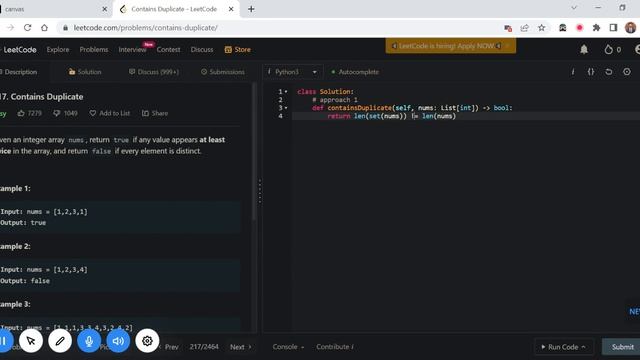Click the 217/2464 problem counter

204,347
